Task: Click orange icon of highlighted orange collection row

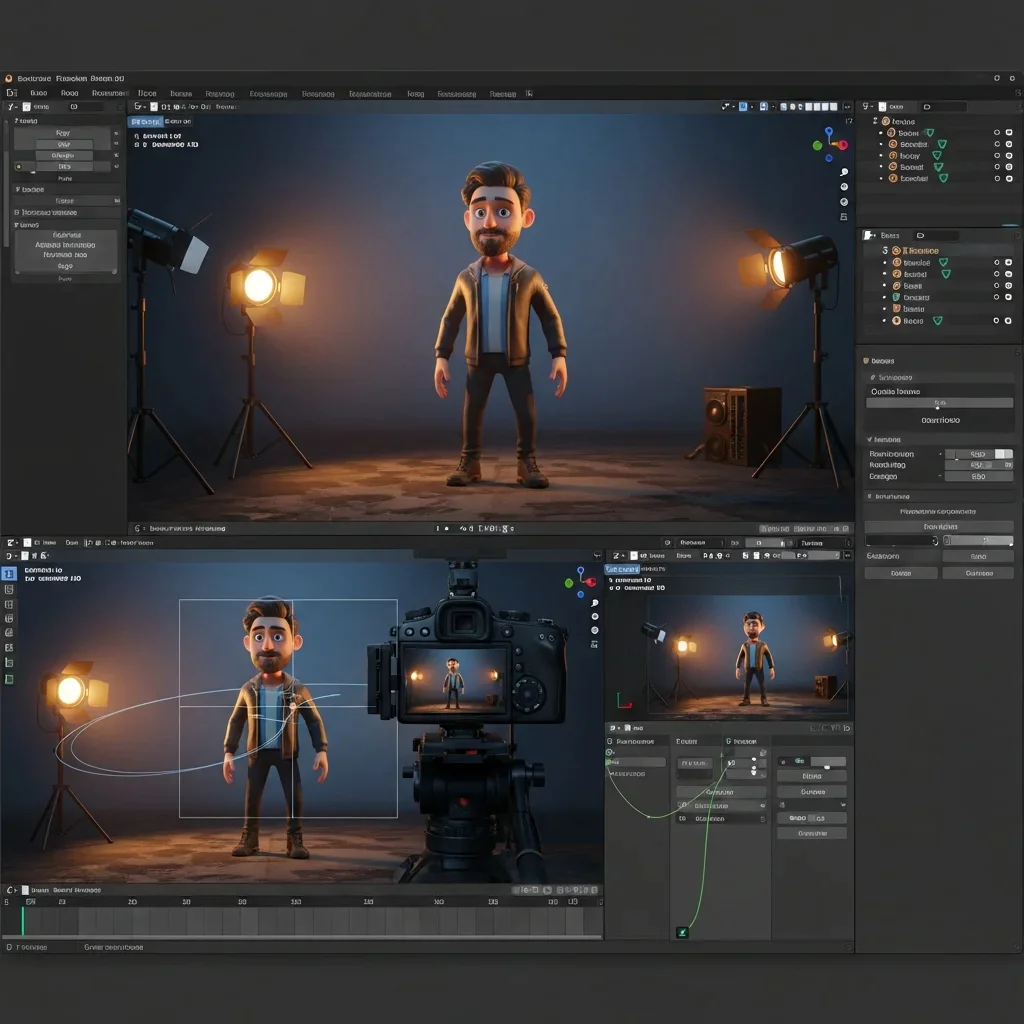Action: click(x=897, y=250)
